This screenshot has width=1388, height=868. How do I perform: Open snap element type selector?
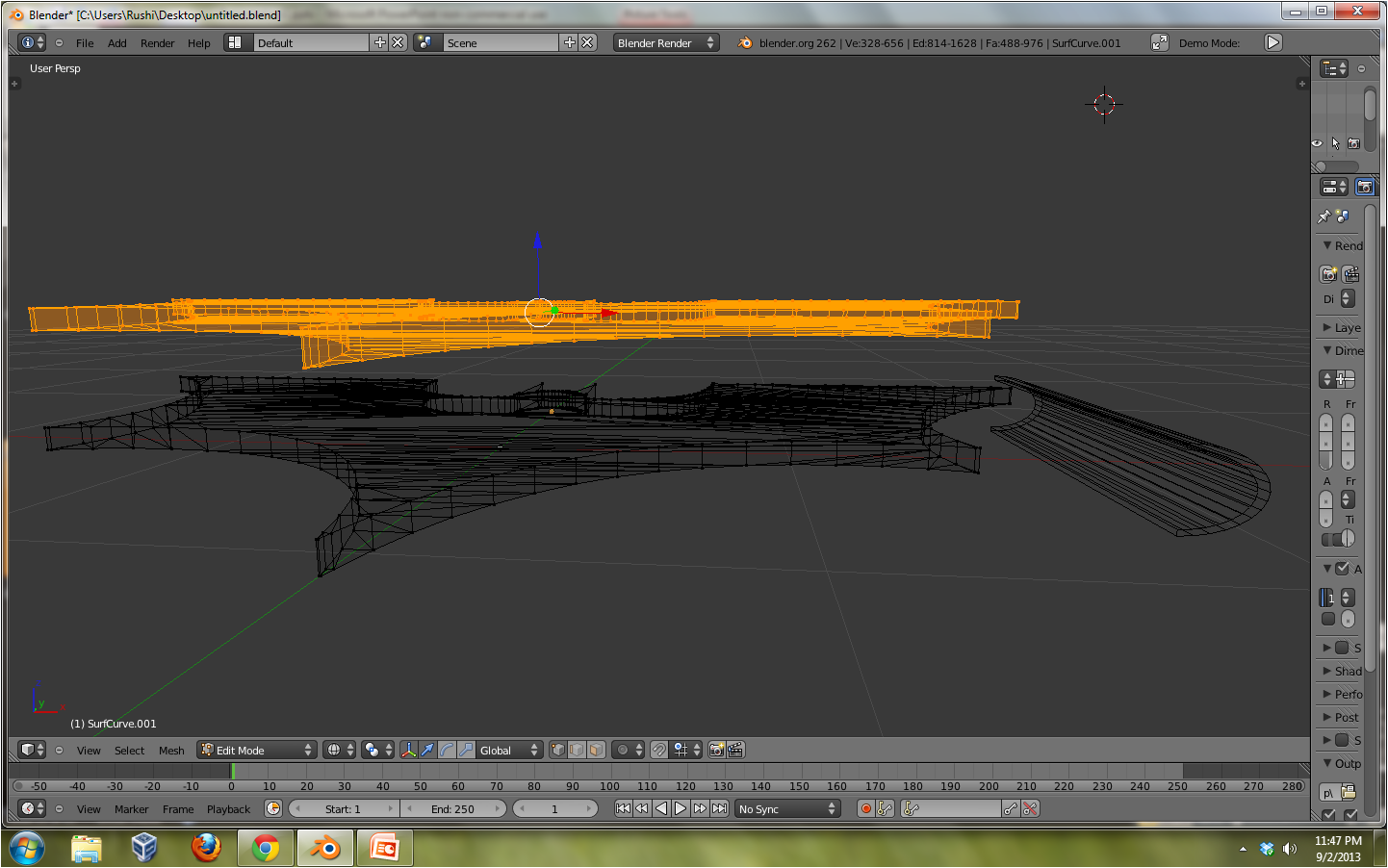(687, 750)
